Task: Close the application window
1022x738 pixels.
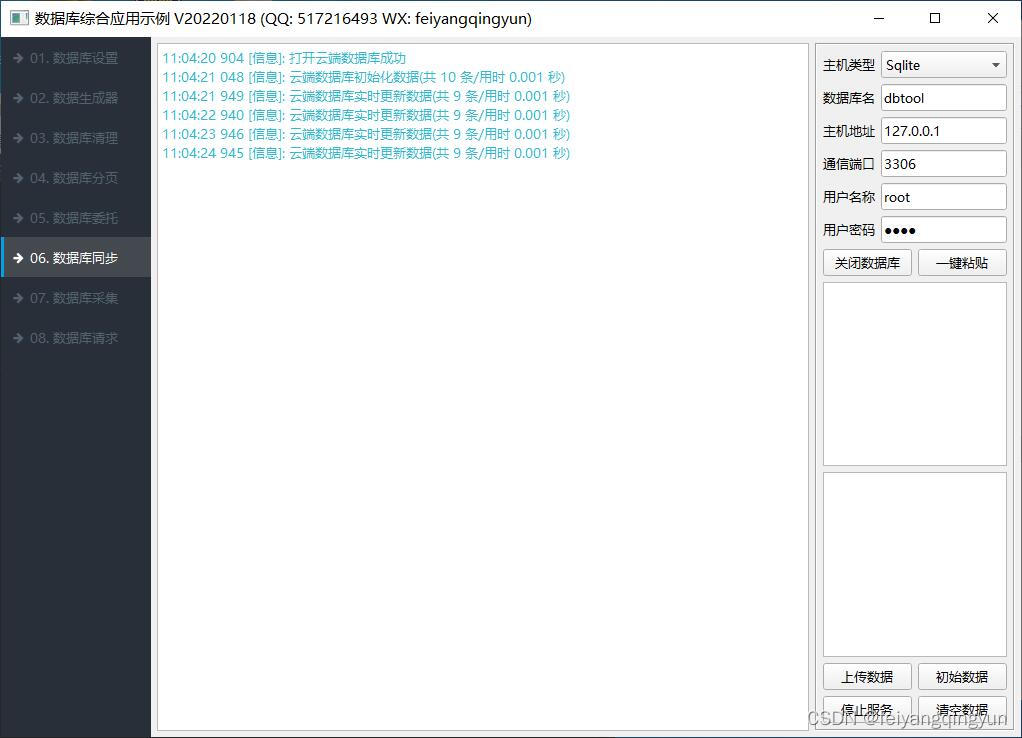Action: pos(993,18)
